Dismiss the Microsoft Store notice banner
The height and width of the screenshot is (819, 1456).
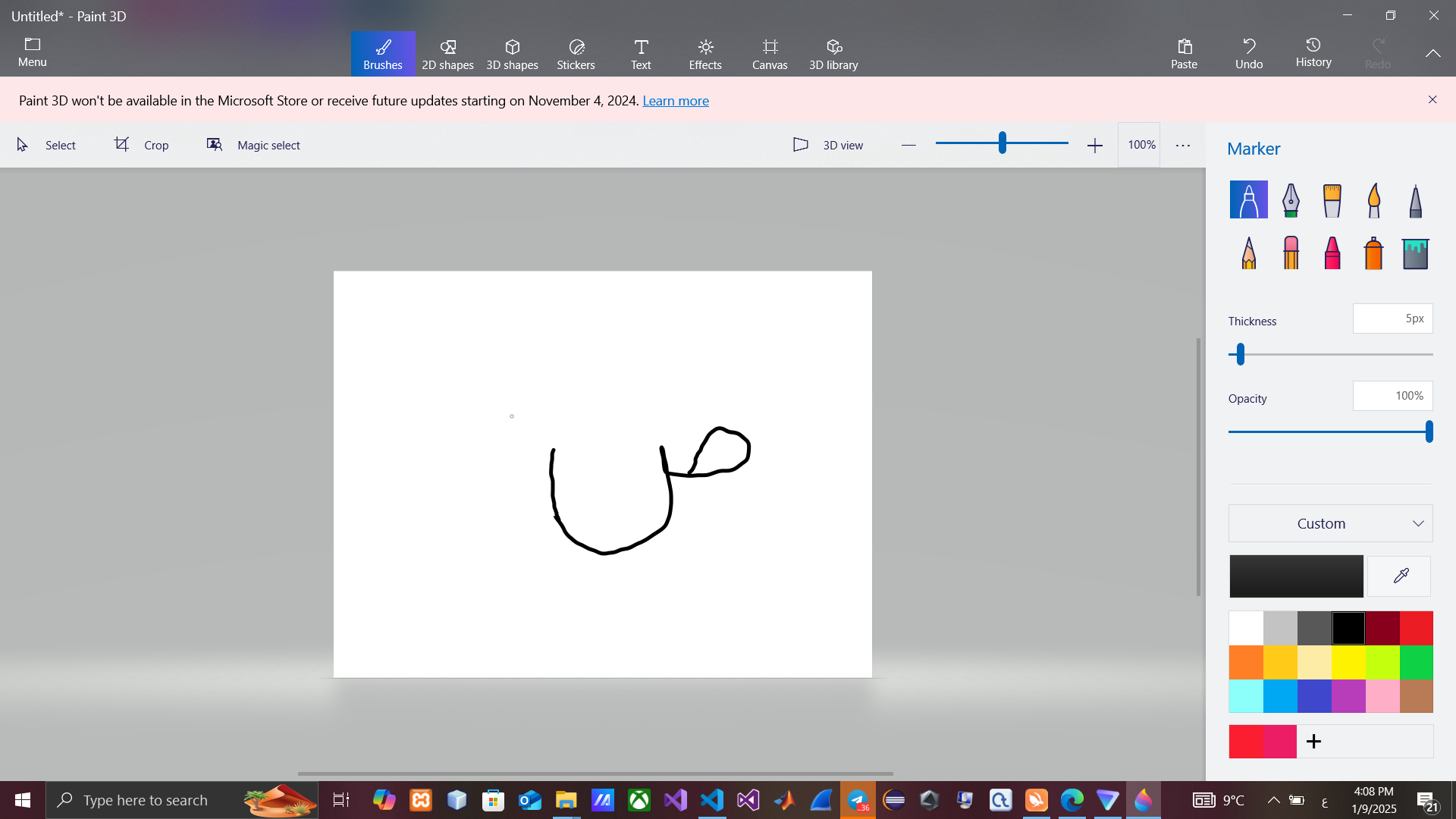click(1432, 99)
